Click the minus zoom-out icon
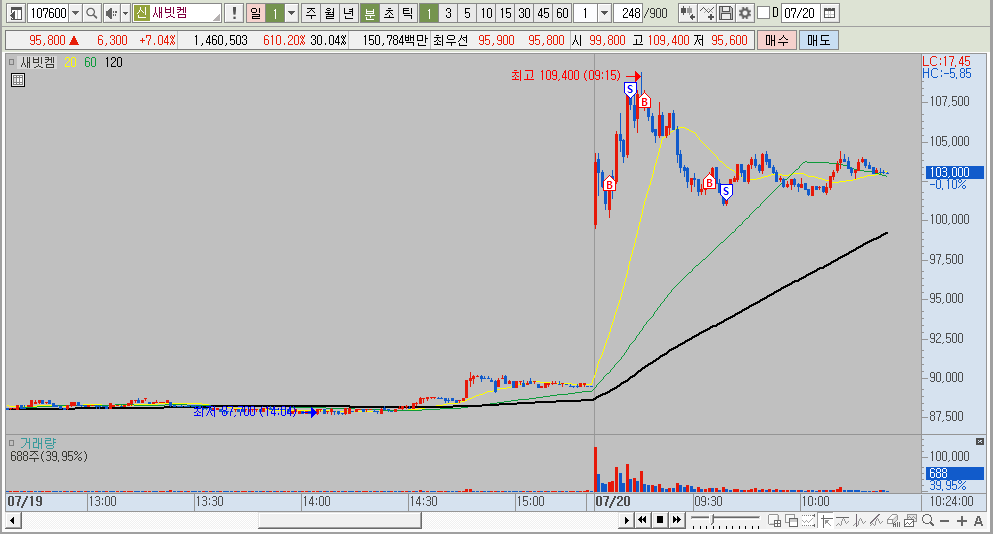This screenshot has width=993, height=534. 944,521
